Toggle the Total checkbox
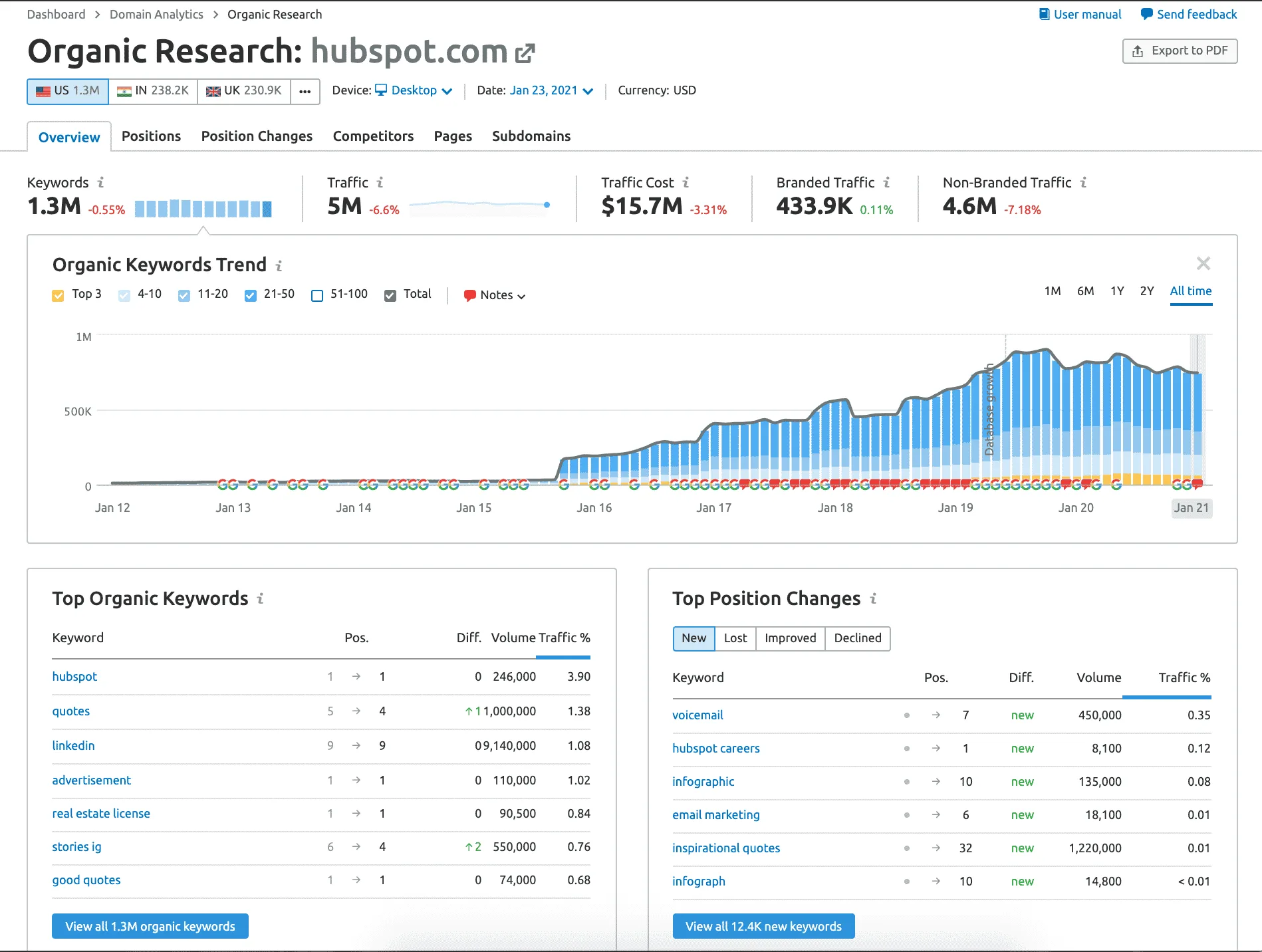The width and height of the screenshot is (1262, 952). [390, 295]
